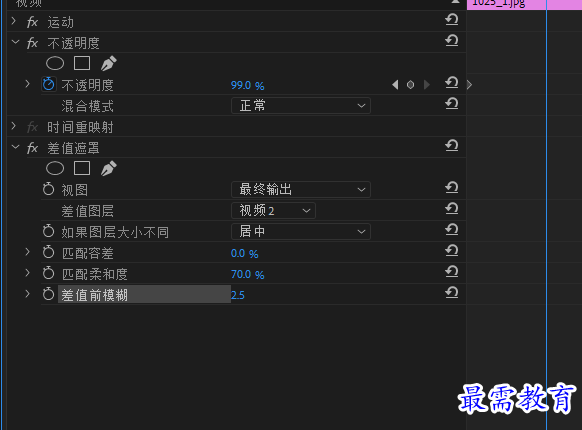This screenshot has height=430, width=582.
Task: Toggle the timeline view arrow beside 不透明度 row
Action: (470, 85)
